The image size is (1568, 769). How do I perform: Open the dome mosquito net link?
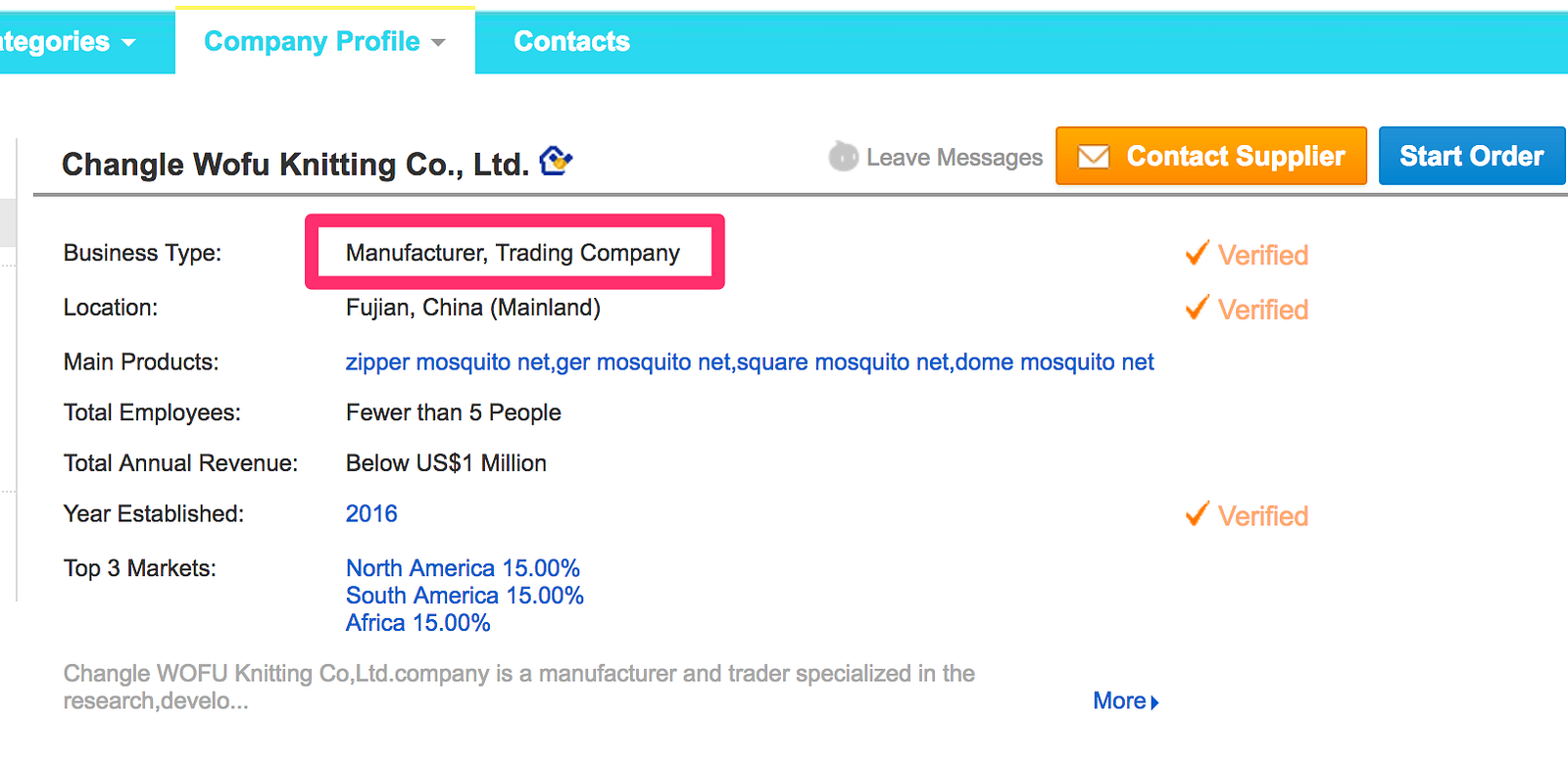coord(1054,362)
